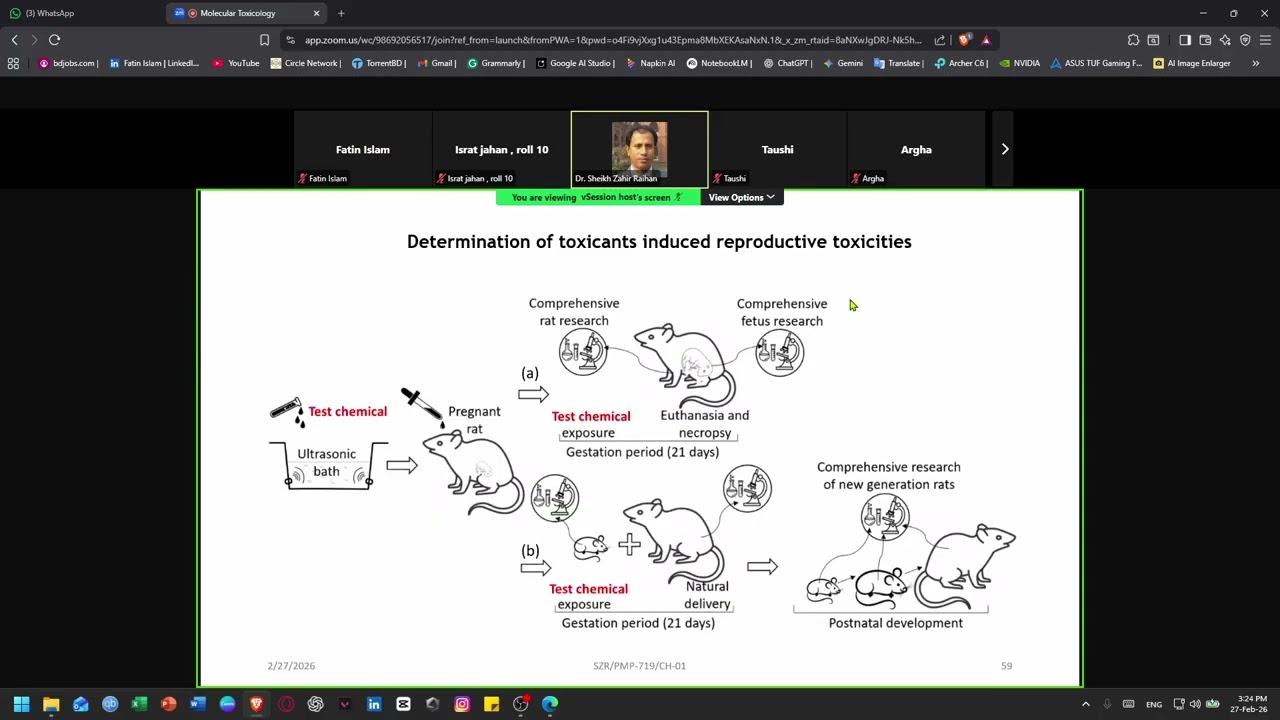Launch Outlook from the taskbar
Screen dimensions: 1280x720
80,704
